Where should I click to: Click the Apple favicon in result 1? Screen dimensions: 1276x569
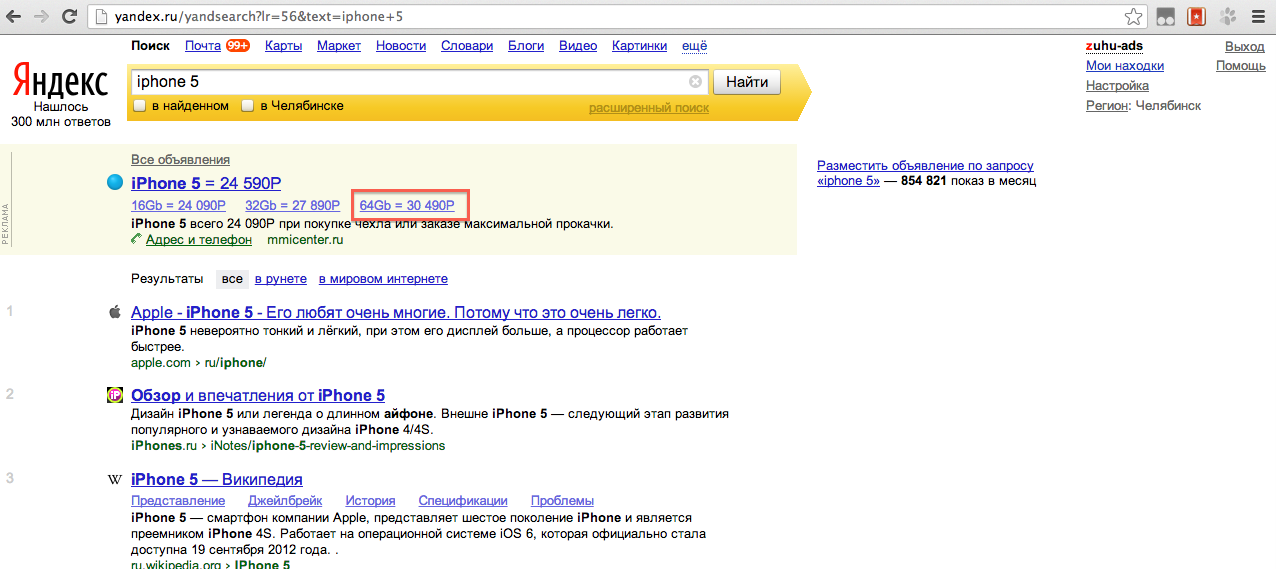point(114,312)
